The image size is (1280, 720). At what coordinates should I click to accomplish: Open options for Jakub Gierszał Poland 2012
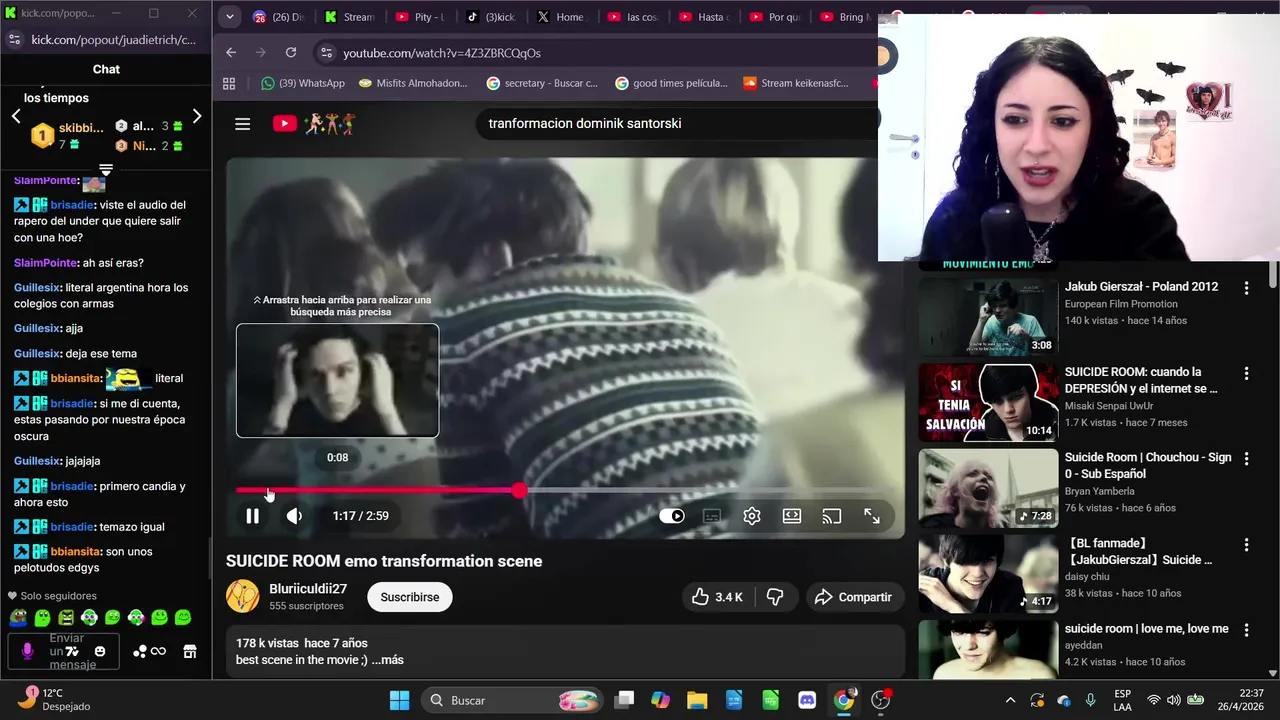1246,288
